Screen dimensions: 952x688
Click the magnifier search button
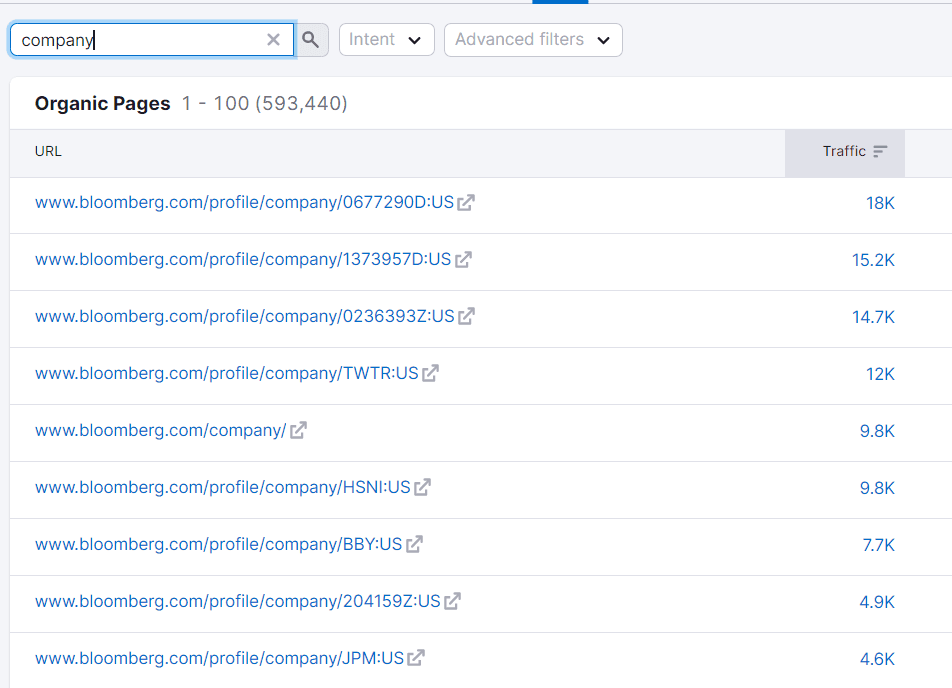click(311, 40)
